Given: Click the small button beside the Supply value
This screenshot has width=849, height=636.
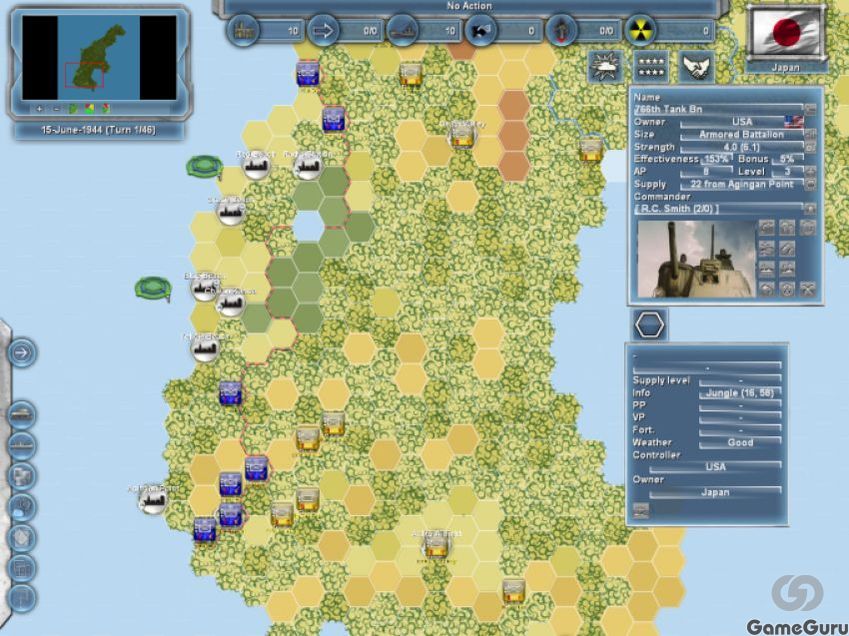Looking at the screenshot, I should coord(810,185).
